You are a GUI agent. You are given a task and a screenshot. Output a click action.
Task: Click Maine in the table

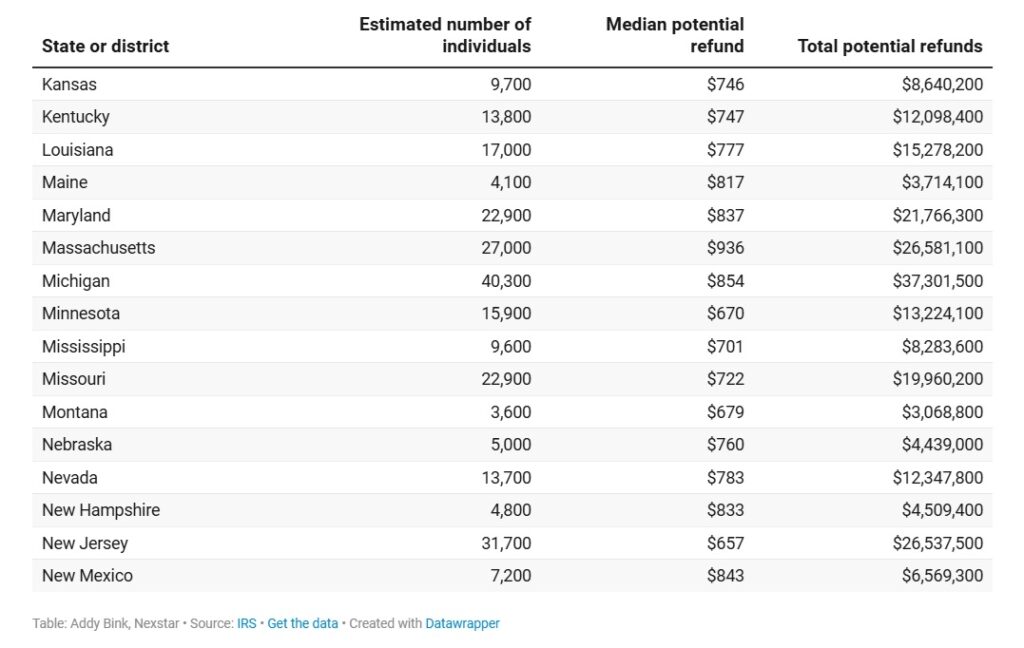tap(64, 182)
